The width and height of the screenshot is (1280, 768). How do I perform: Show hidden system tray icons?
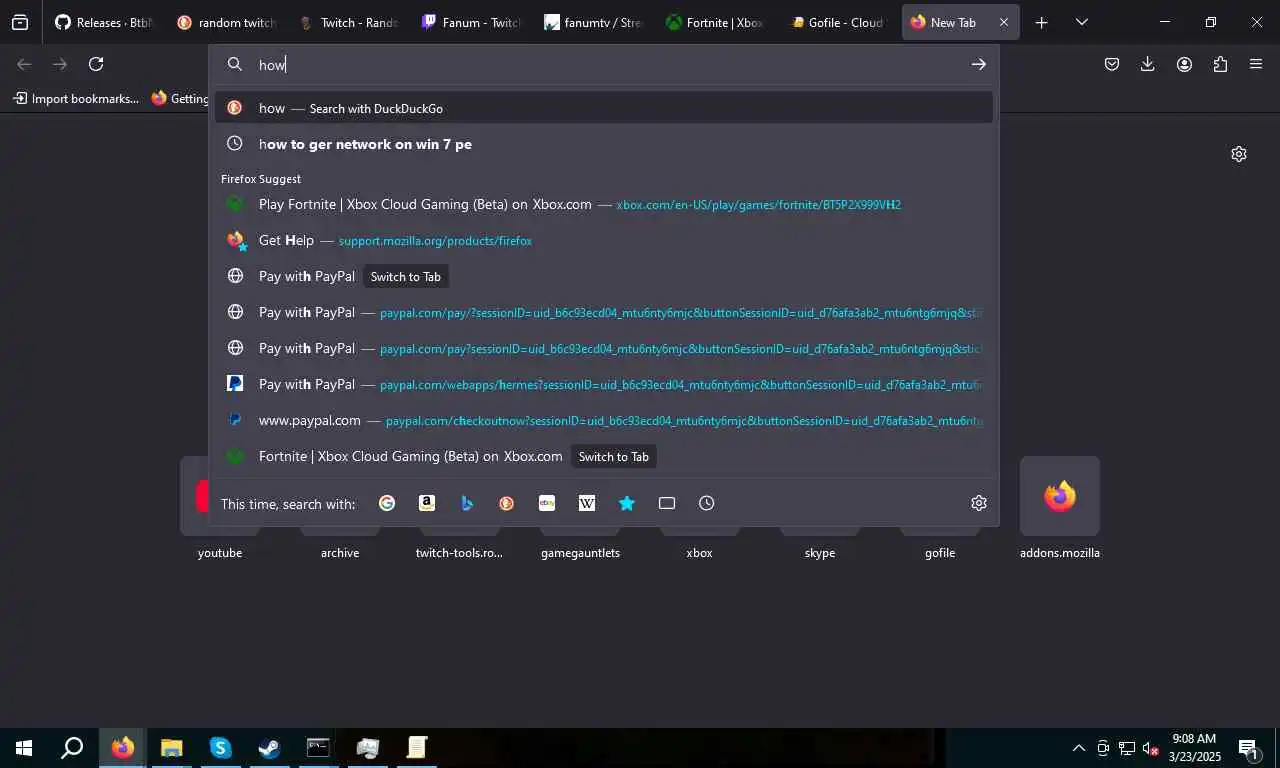[1078, 748]
